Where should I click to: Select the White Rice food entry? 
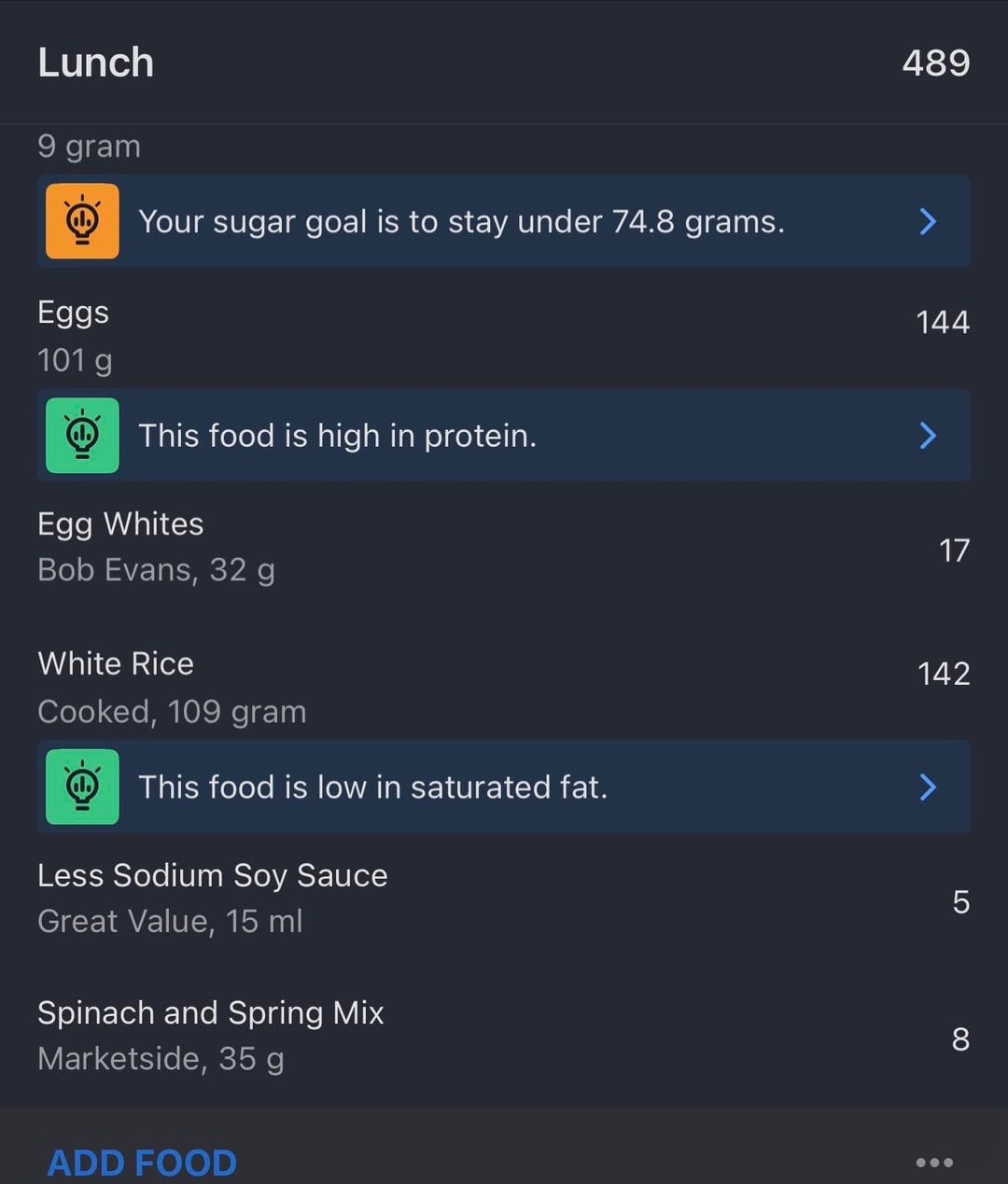tap(116, 664)
